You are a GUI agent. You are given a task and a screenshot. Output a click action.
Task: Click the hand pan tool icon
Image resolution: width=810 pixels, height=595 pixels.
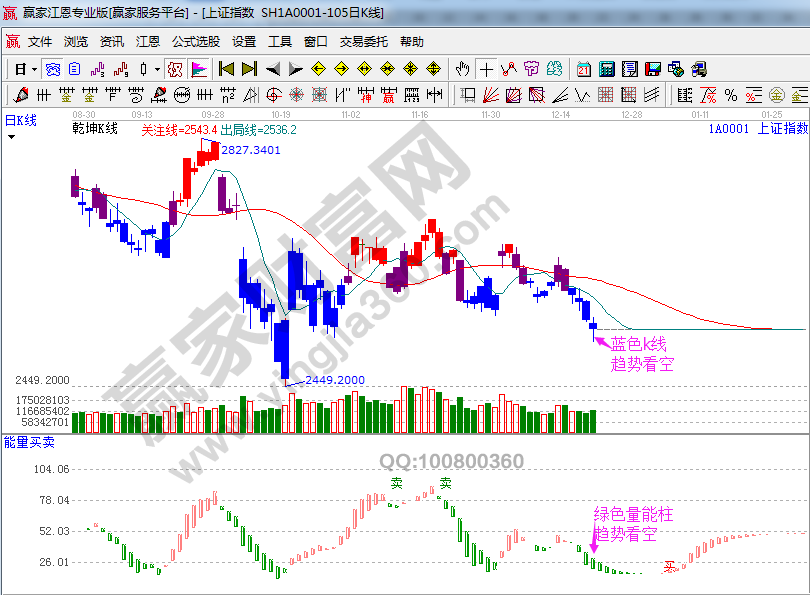point(463,69)
